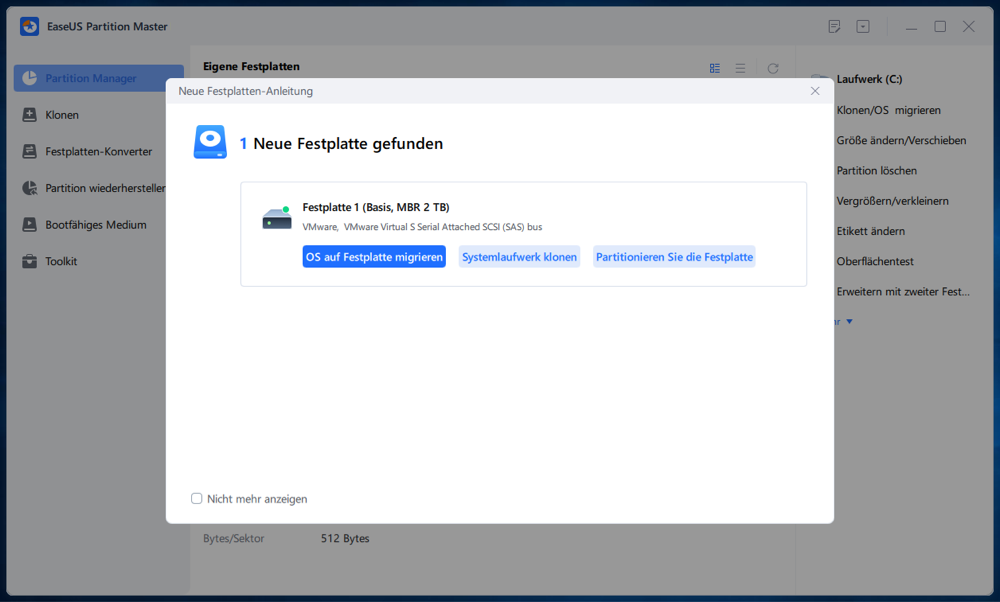
Task: Select Partition löschen in the right panel
Action: coord(877,171)
